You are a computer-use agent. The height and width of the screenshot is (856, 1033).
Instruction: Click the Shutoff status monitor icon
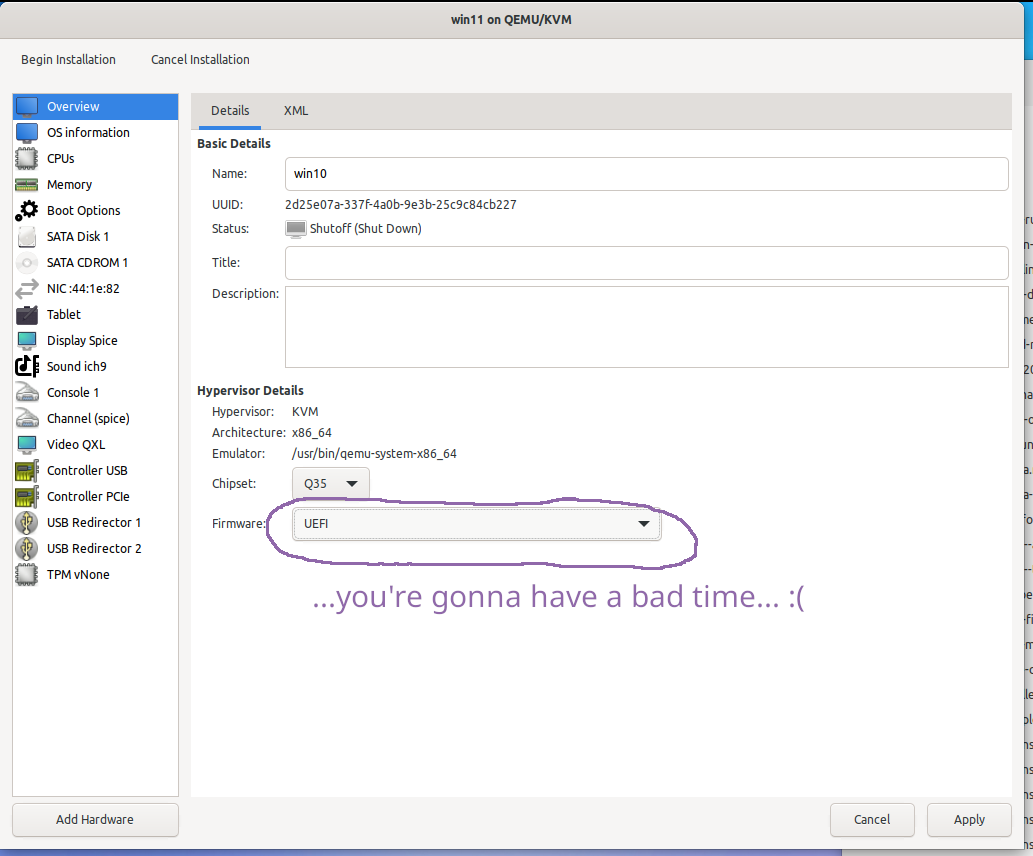coord(296,229)
